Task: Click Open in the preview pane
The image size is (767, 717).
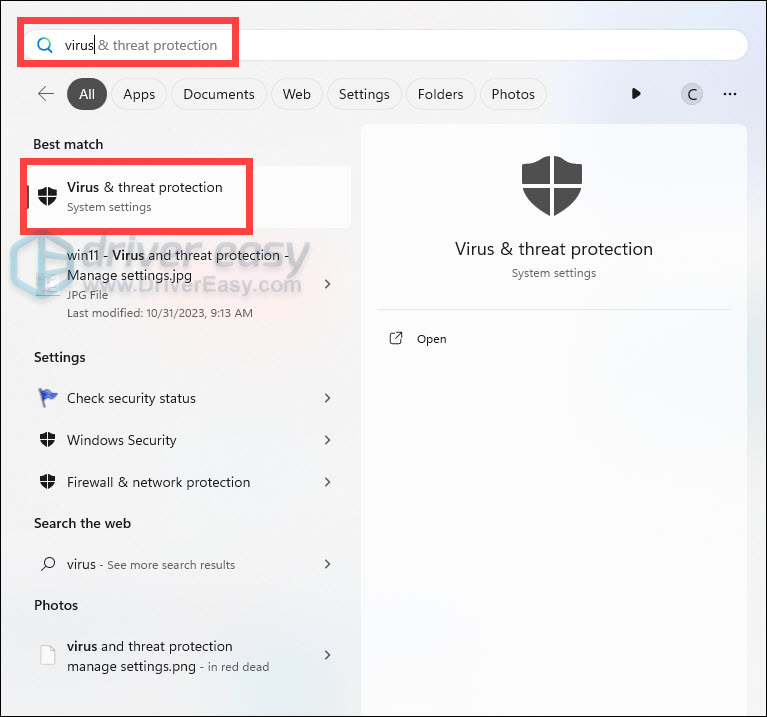Action: [431, 339]
